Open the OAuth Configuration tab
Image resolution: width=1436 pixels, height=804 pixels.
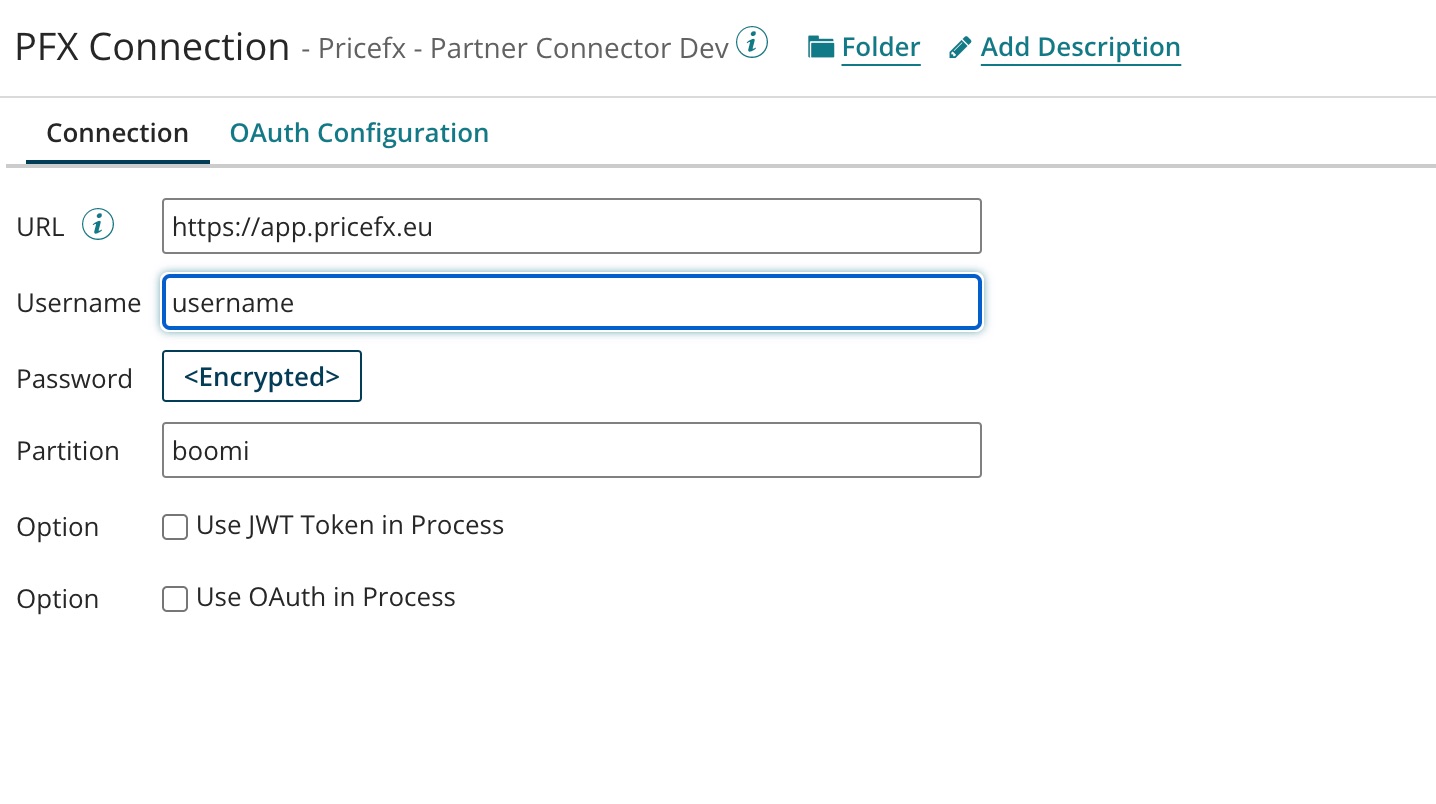(359, 133)
